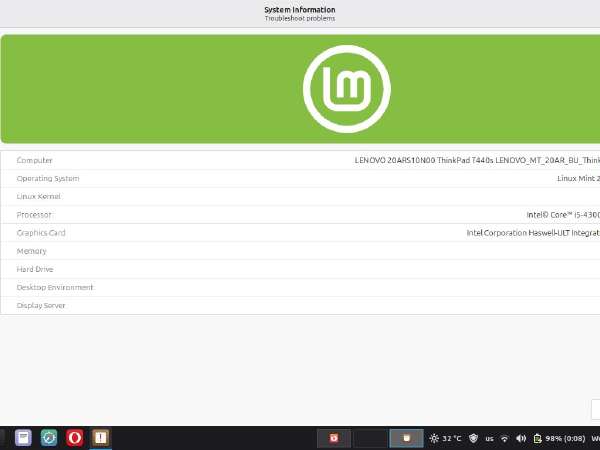Select the Desktop Environment row label

tap(55, 287)
